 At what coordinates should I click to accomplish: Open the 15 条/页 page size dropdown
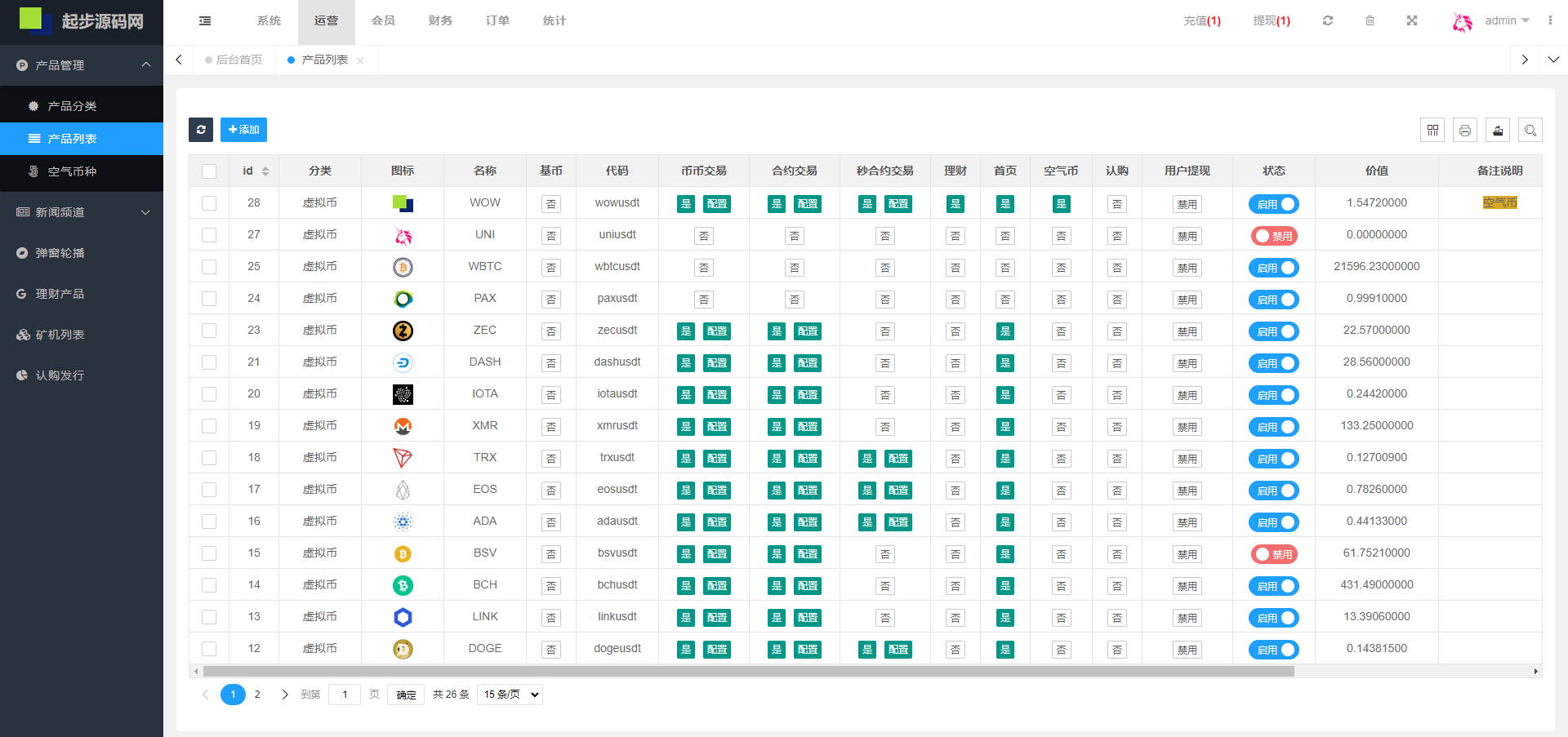[x=510, y=695]
